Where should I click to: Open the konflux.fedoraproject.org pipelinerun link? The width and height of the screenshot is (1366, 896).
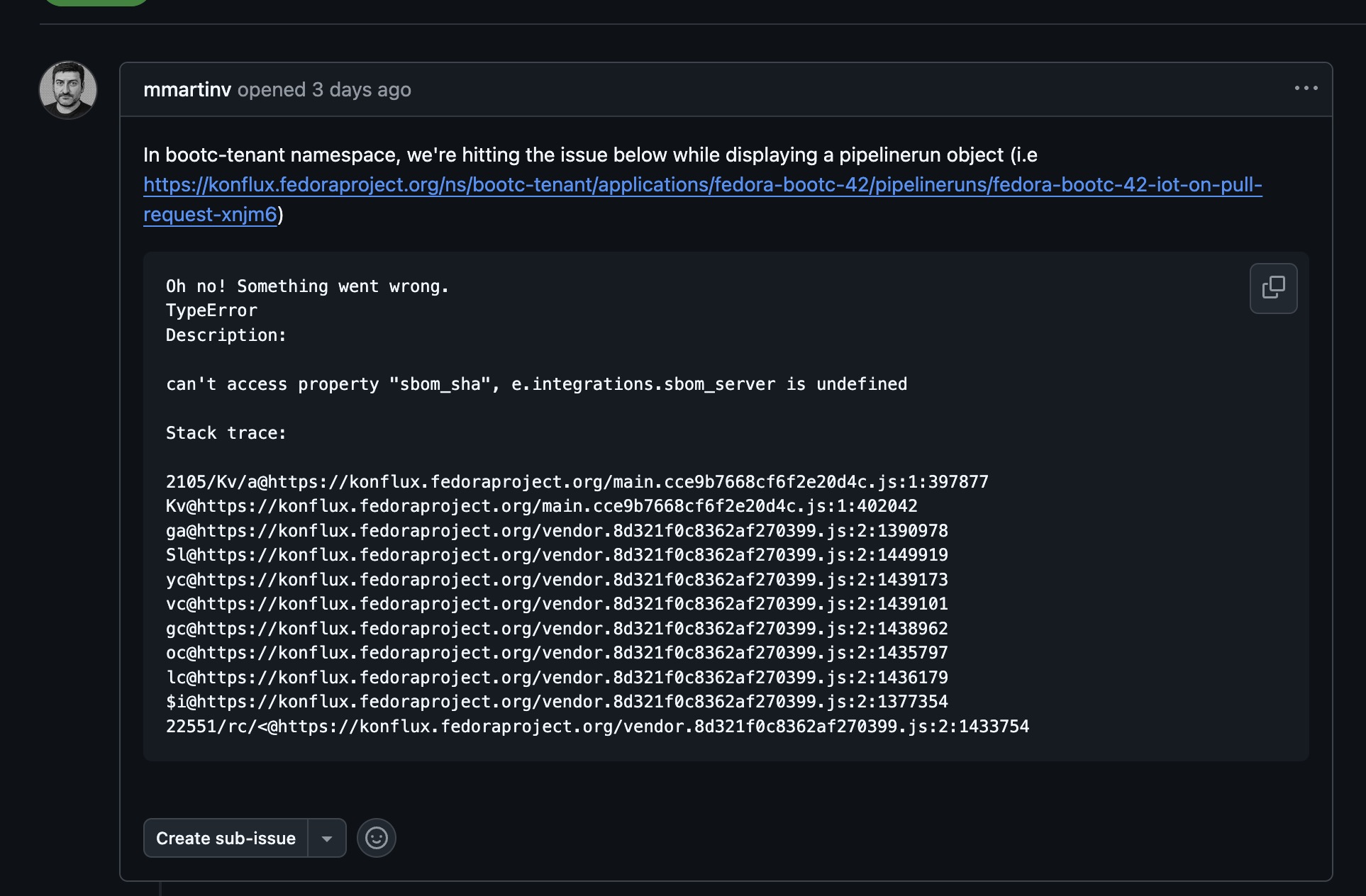coord(702,185)
